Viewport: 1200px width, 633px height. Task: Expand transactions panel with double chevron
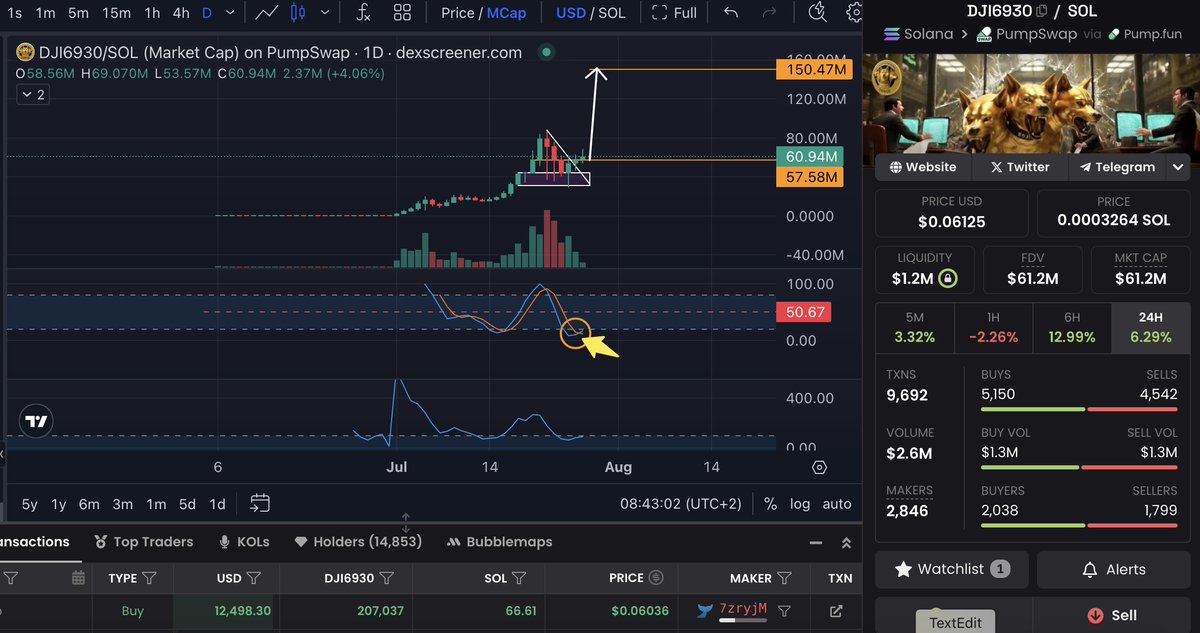point(846,542)
